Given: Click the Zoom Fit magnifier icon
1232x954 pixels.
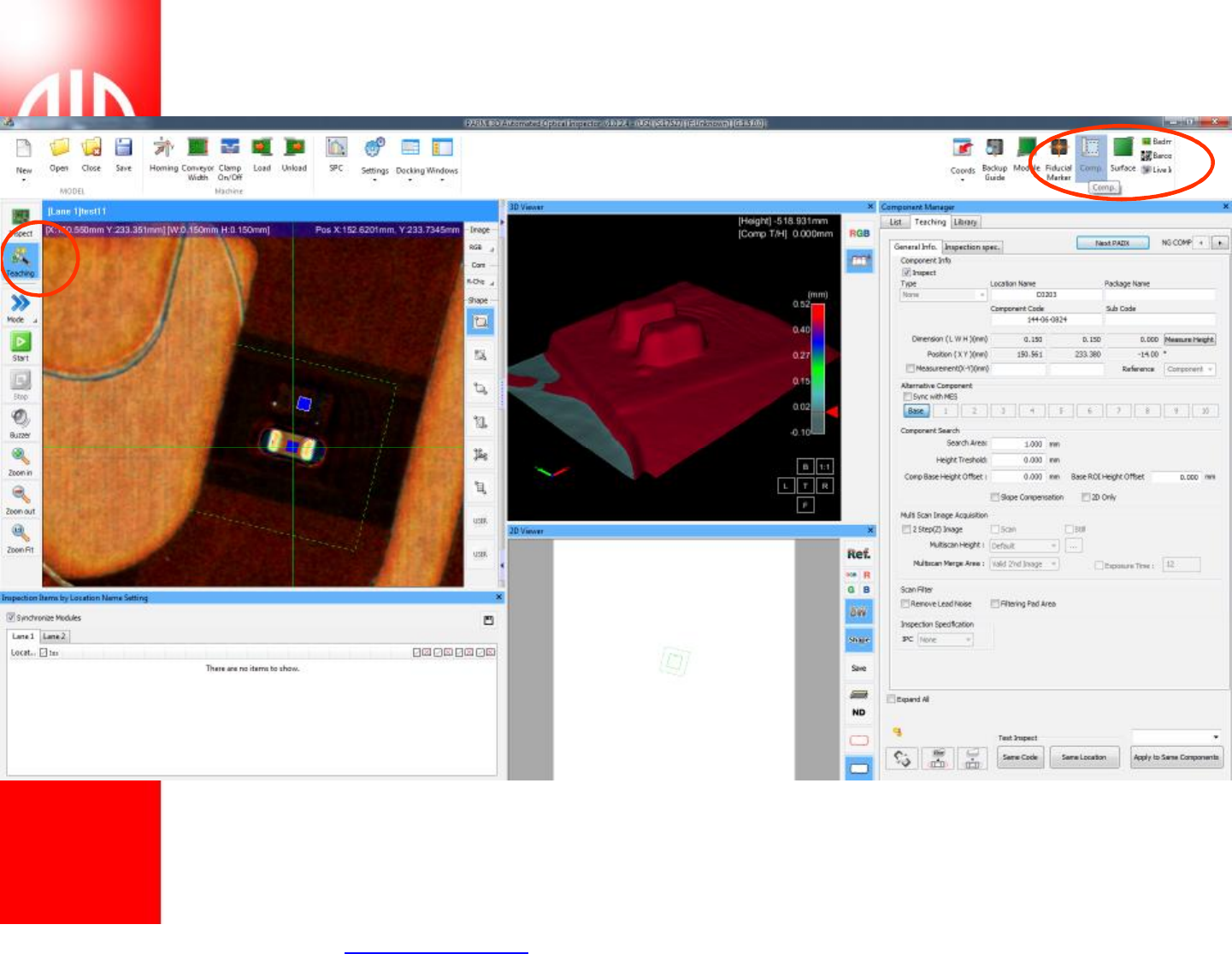Looking at the screenshot, I should pos(21,533).
